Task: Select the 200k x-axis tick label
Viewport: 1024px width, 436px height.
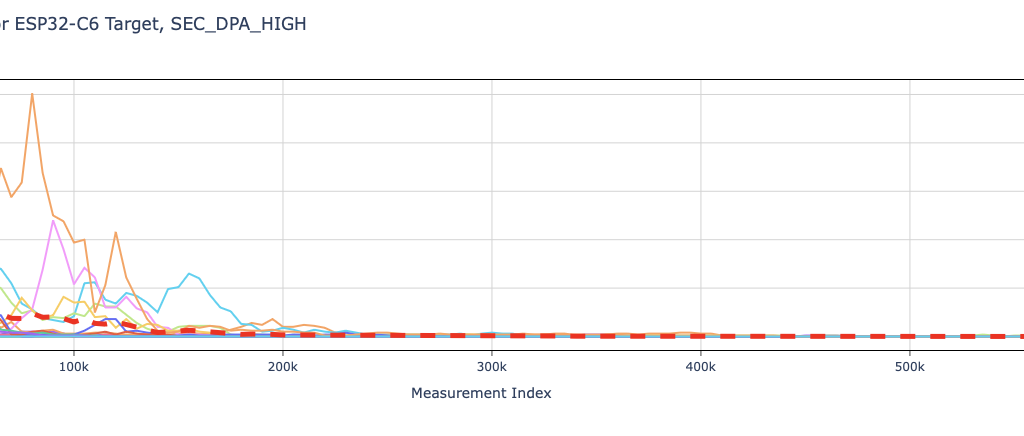Action: click(x=283, y=367)
